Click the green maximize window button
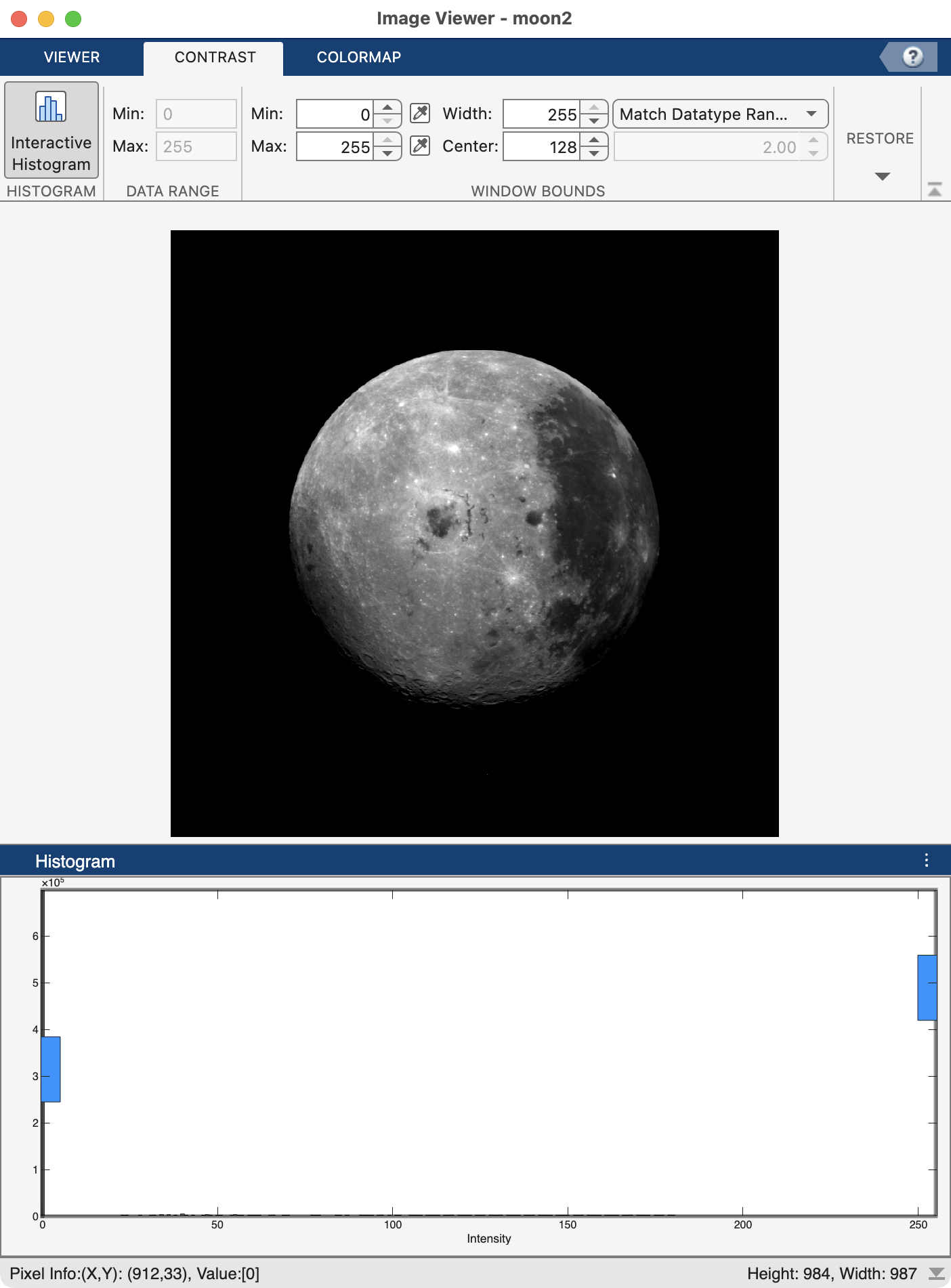951x1288 pixels. click(73, 19)
